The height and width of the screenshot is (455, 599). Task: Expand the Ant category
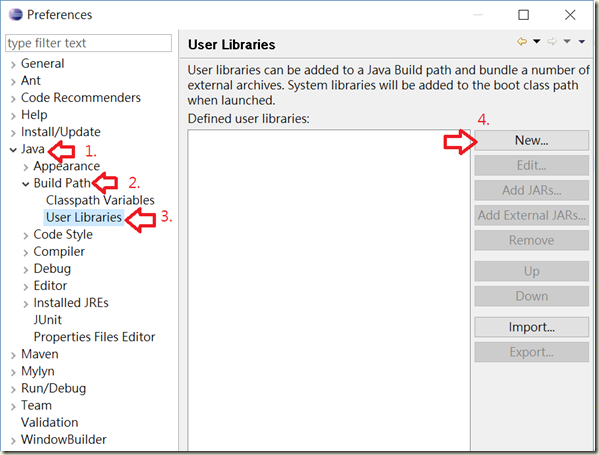[13, 81]
